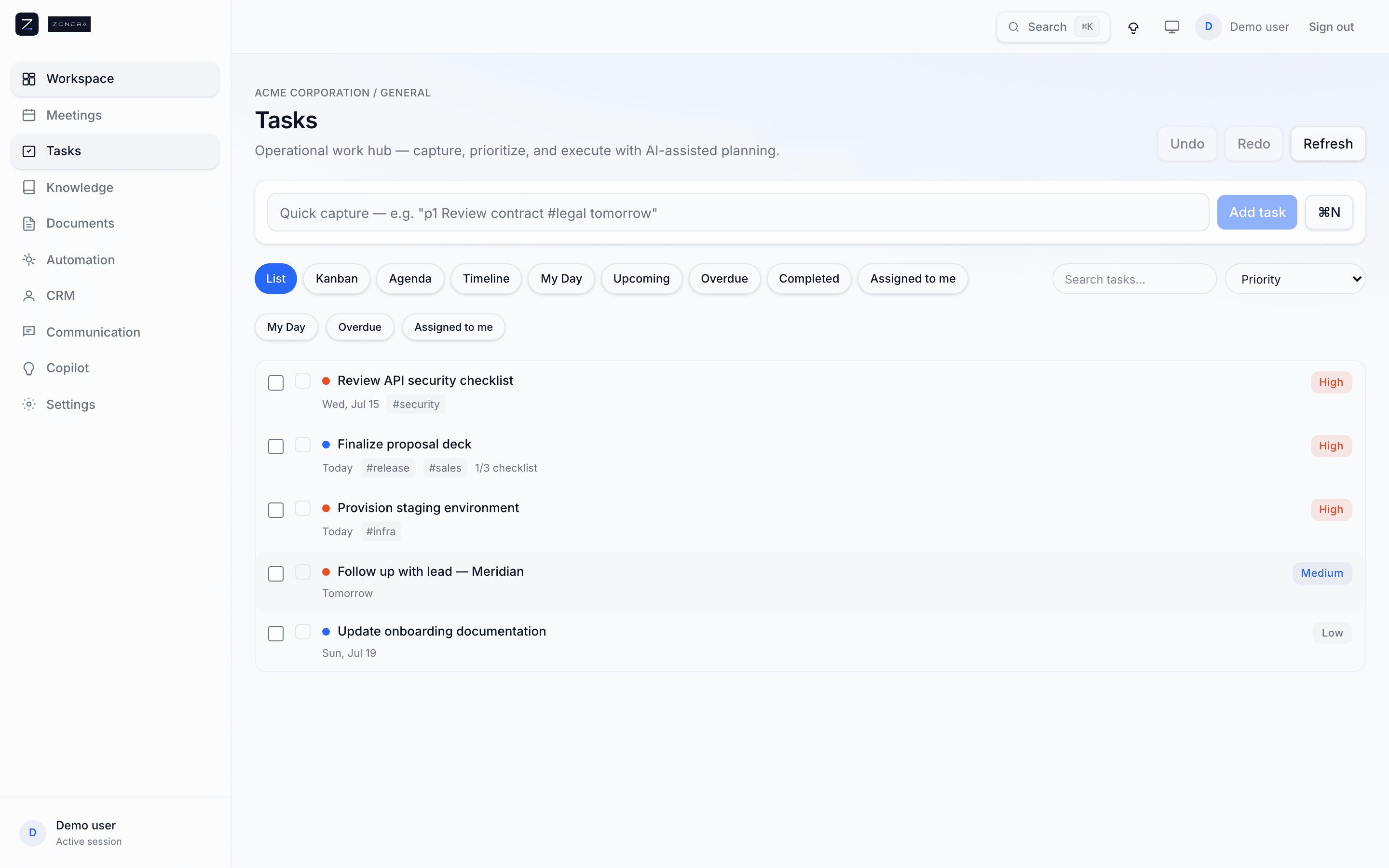This screenshot has width=1389, height=868.
Task: Click status dot on Update onboarding documentation
Action: tap(326, 632)
